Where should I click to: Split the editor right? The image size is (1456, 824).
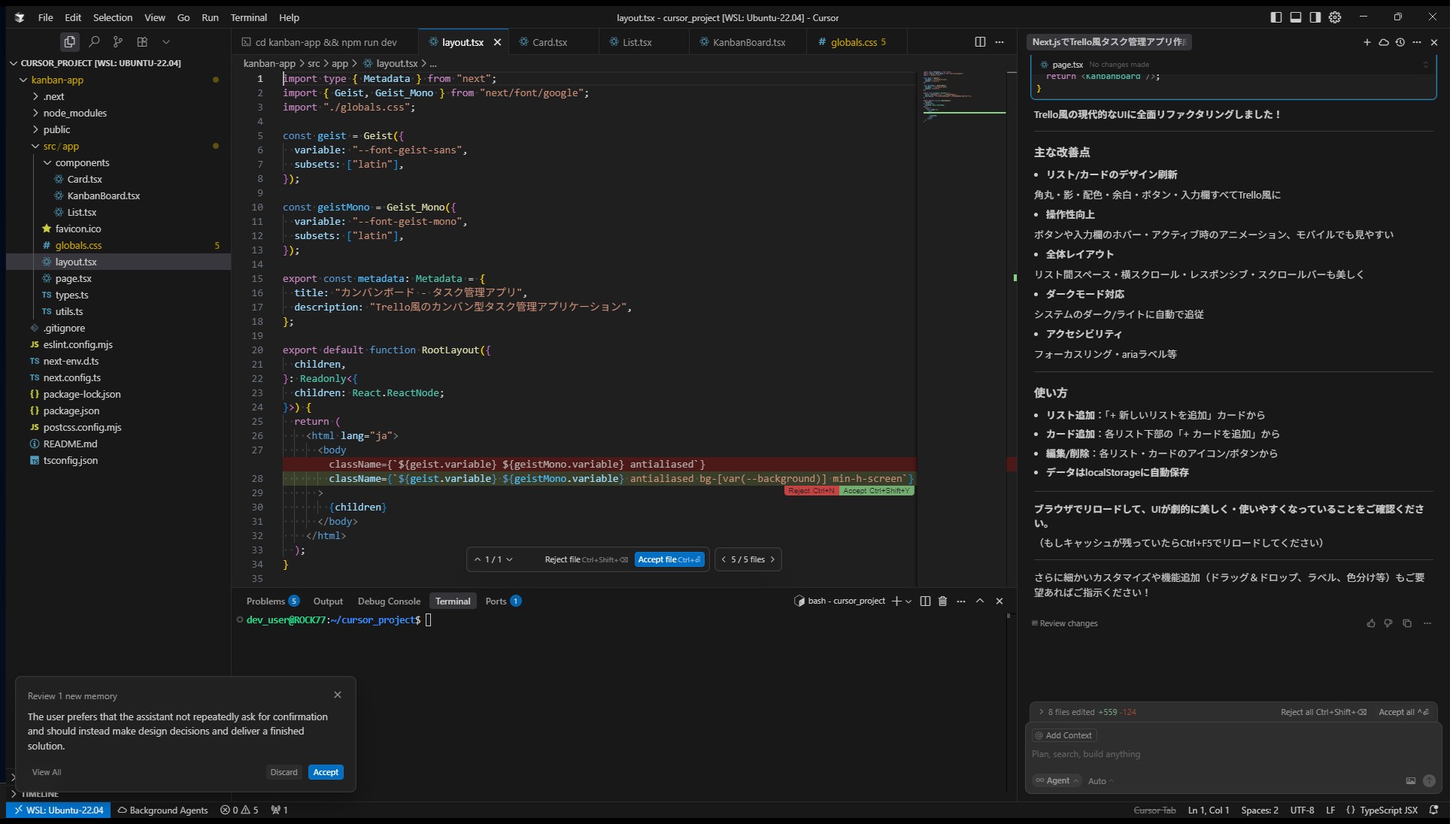980,42
